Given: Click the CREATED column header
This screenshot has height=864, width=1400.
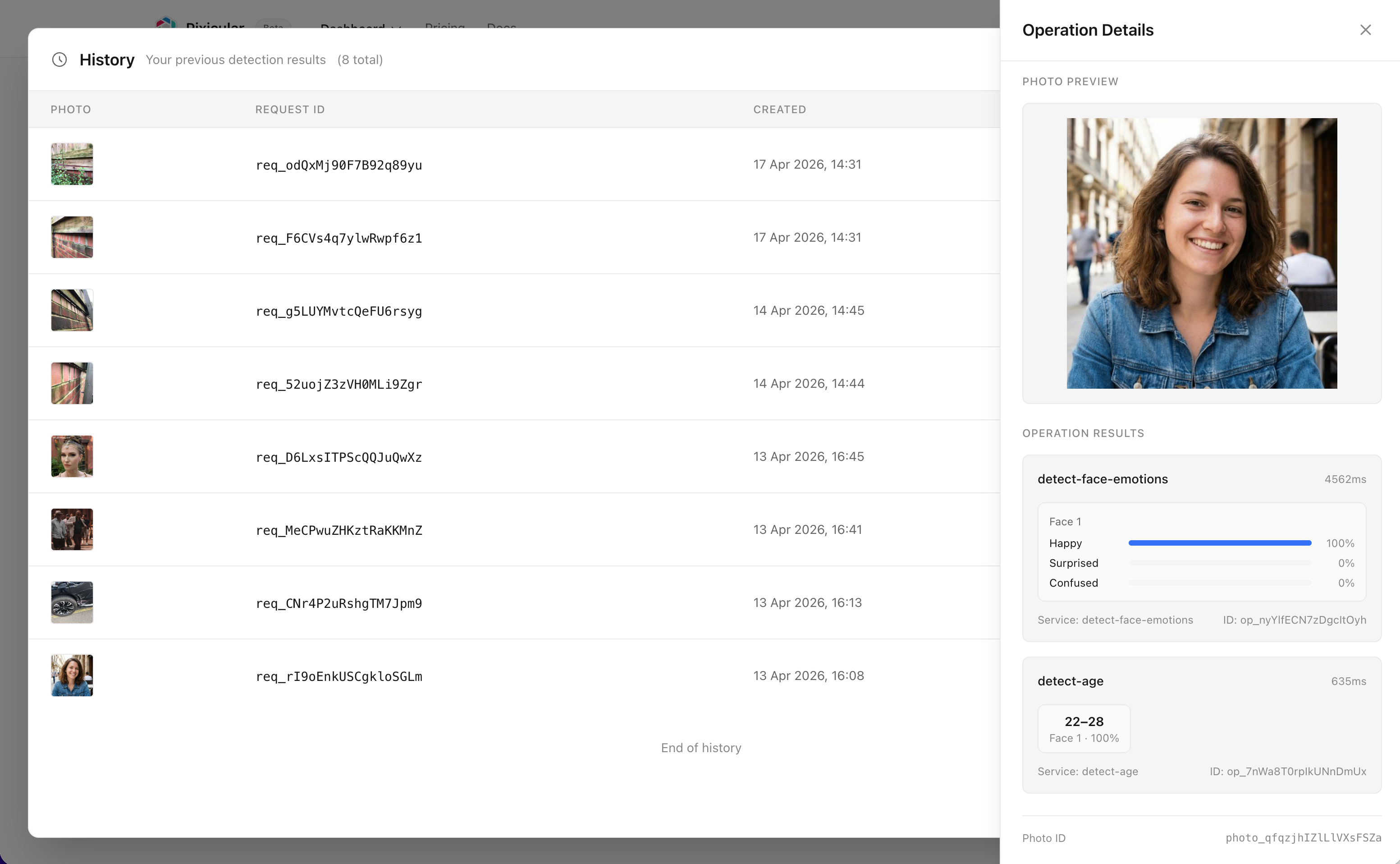Looking at the screenshot, I should point(779,109).
